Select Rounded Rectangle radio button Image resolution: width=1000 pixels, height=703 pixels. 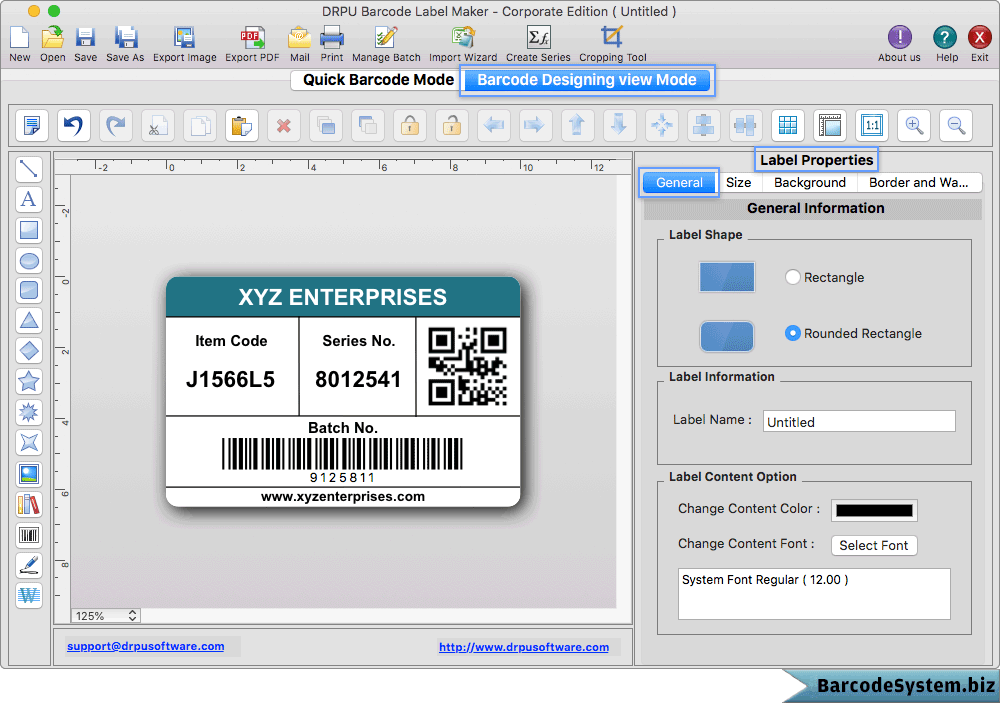click(792, 333)
